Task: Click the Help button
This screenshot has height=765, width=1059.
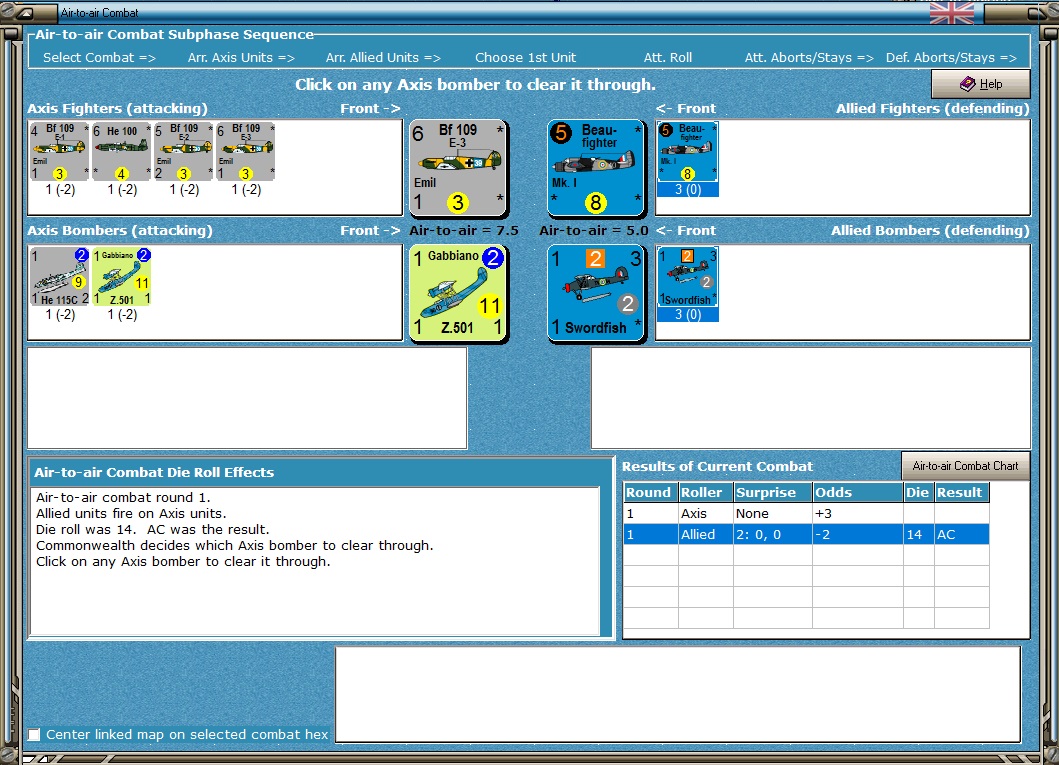Action: click(981, 84)
